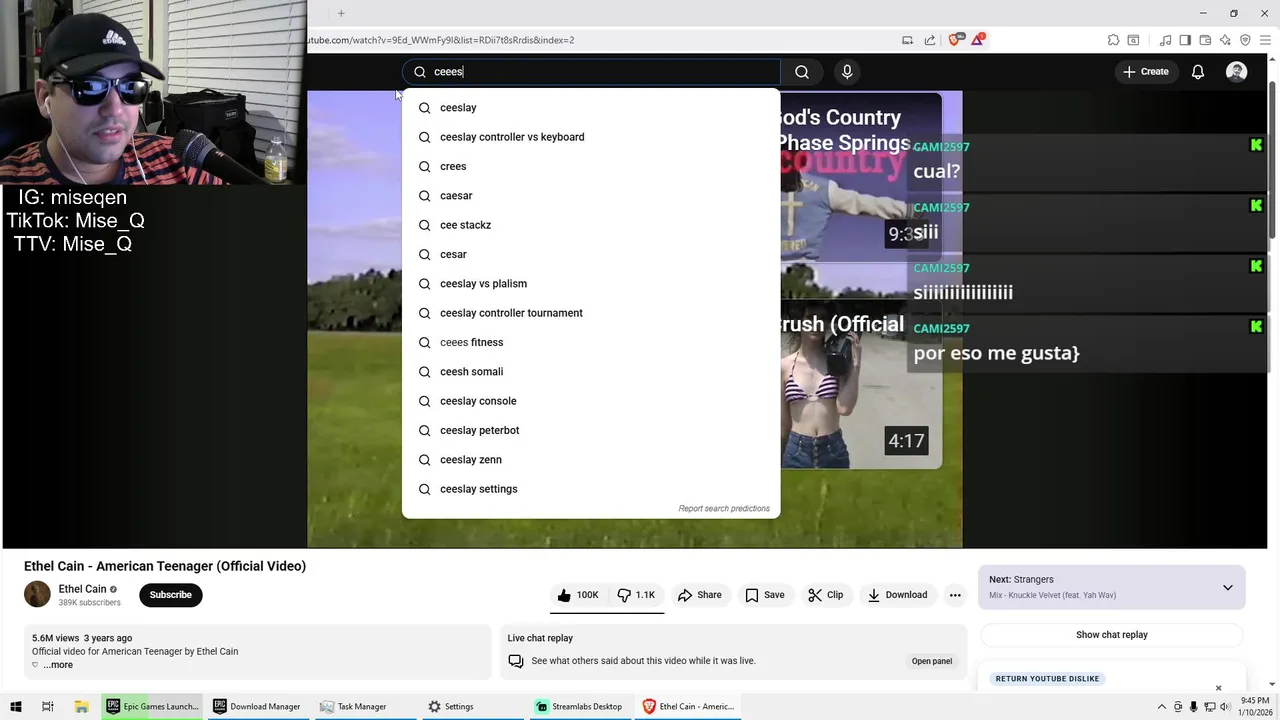Open Windows Start button
Screen dimensions: 1280x720
click(16, 706)
